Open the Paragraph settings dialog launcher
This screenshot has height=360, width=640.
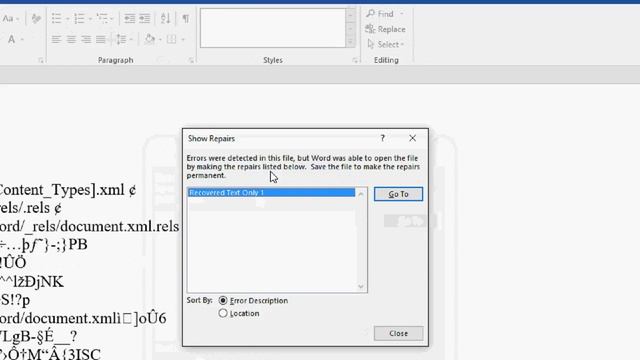coord(191,60)
